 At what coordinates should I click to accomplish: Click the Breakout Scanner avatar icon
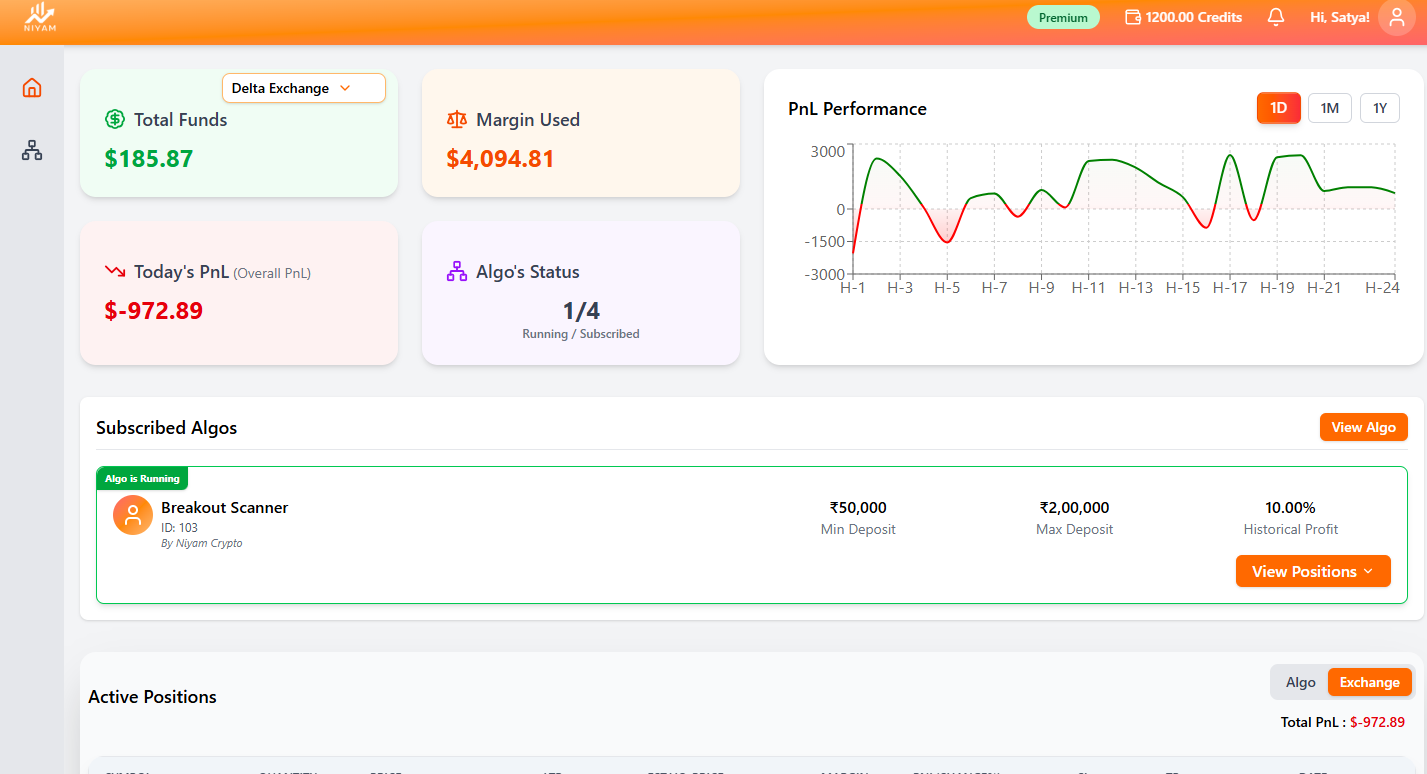(x=133, y=515)
